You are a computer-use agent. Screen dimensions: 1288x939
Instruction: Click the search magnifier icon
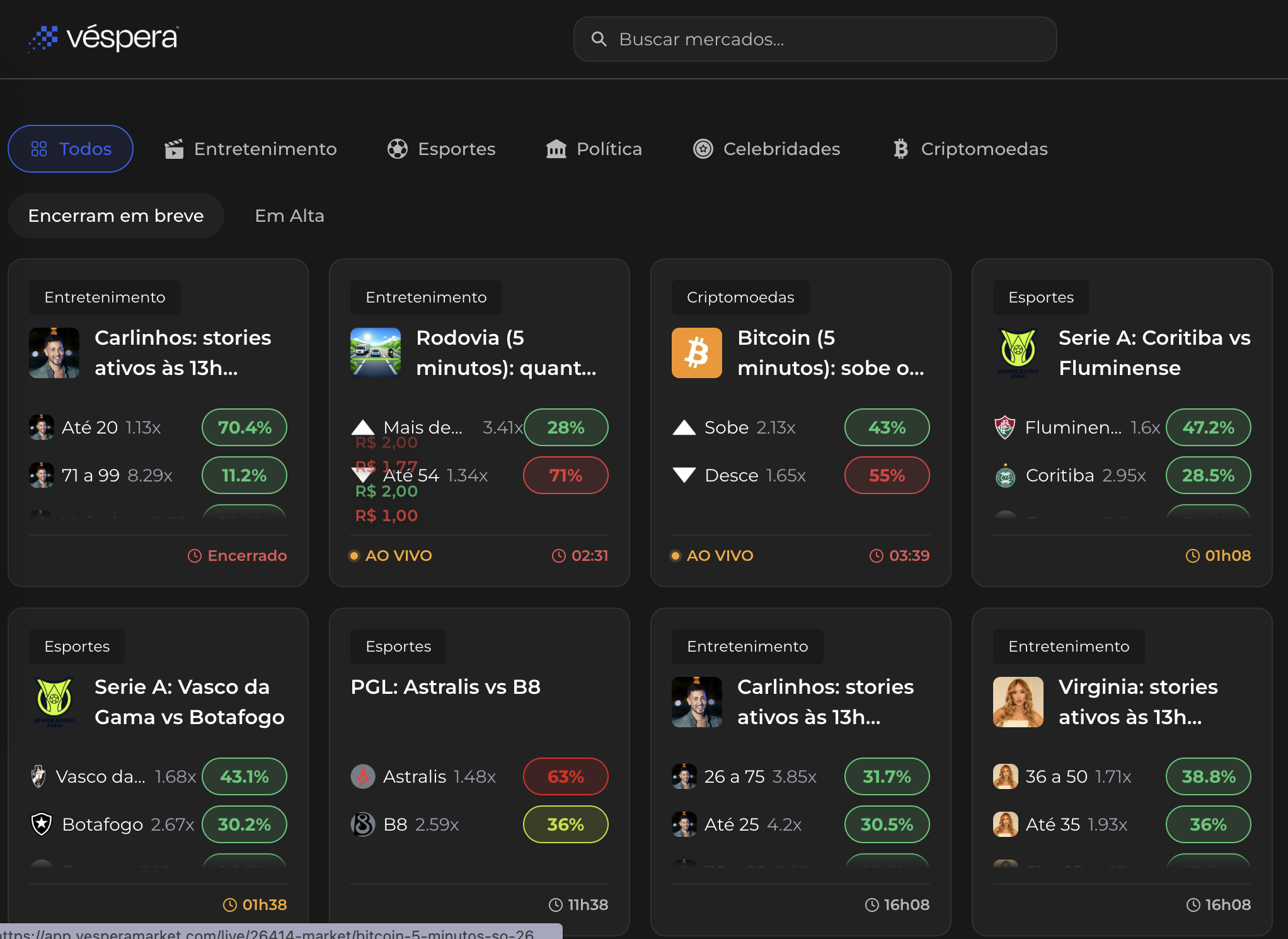pyautogui.click(x=599, y=39)
